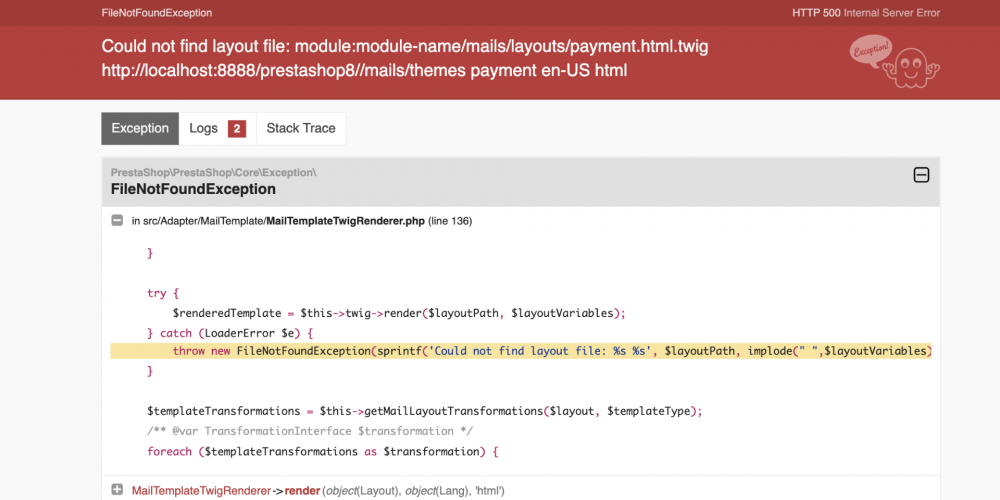
Task: Click the FileNotFoundException label in top bar
Action: (x=157, y=13)
